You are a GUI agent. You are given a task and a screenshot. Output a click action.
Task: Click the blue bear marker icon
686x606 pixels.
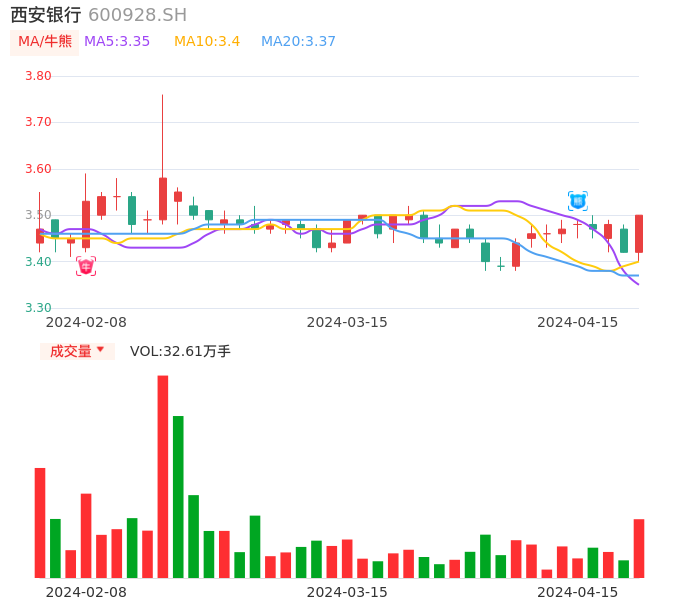[x=578, y=201]
